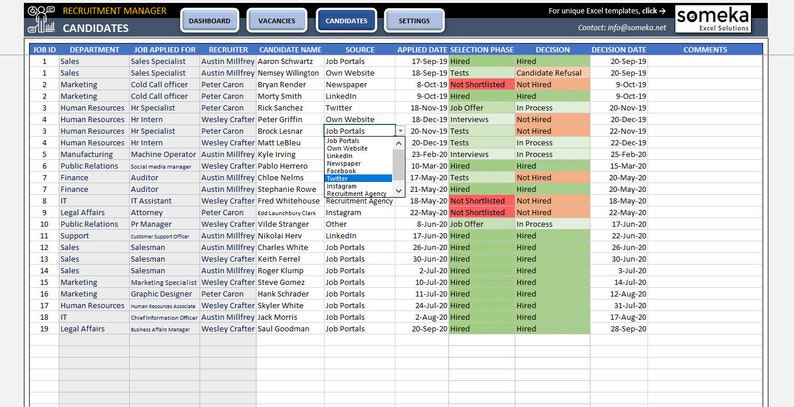Select Chief Information Officer job cell
This screenshot has height=407, width=794.
point(165,317)
